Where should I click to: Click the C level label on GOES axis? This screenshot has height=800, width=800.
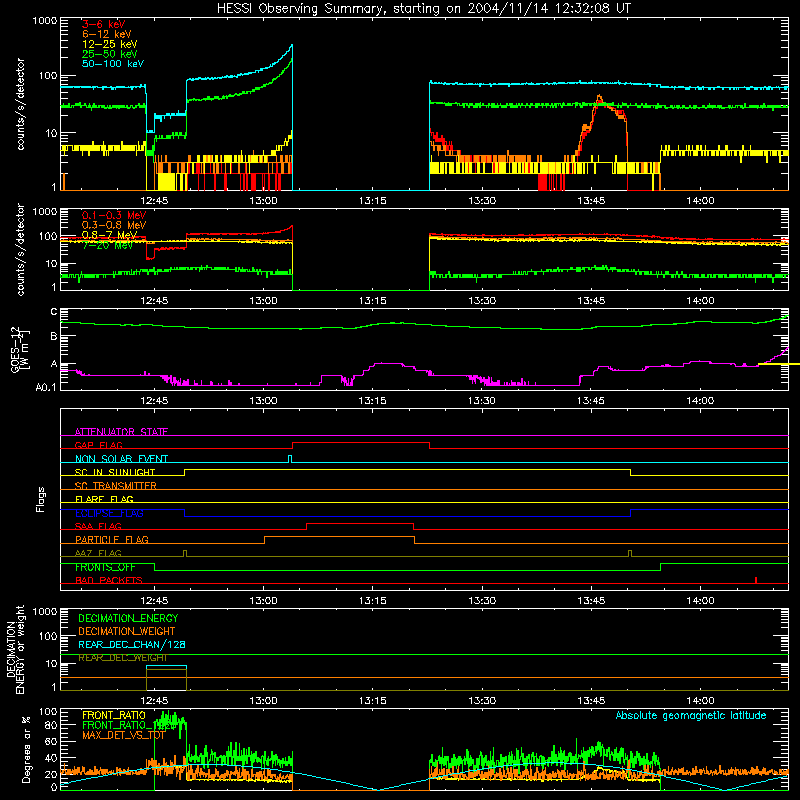[54, 312]
